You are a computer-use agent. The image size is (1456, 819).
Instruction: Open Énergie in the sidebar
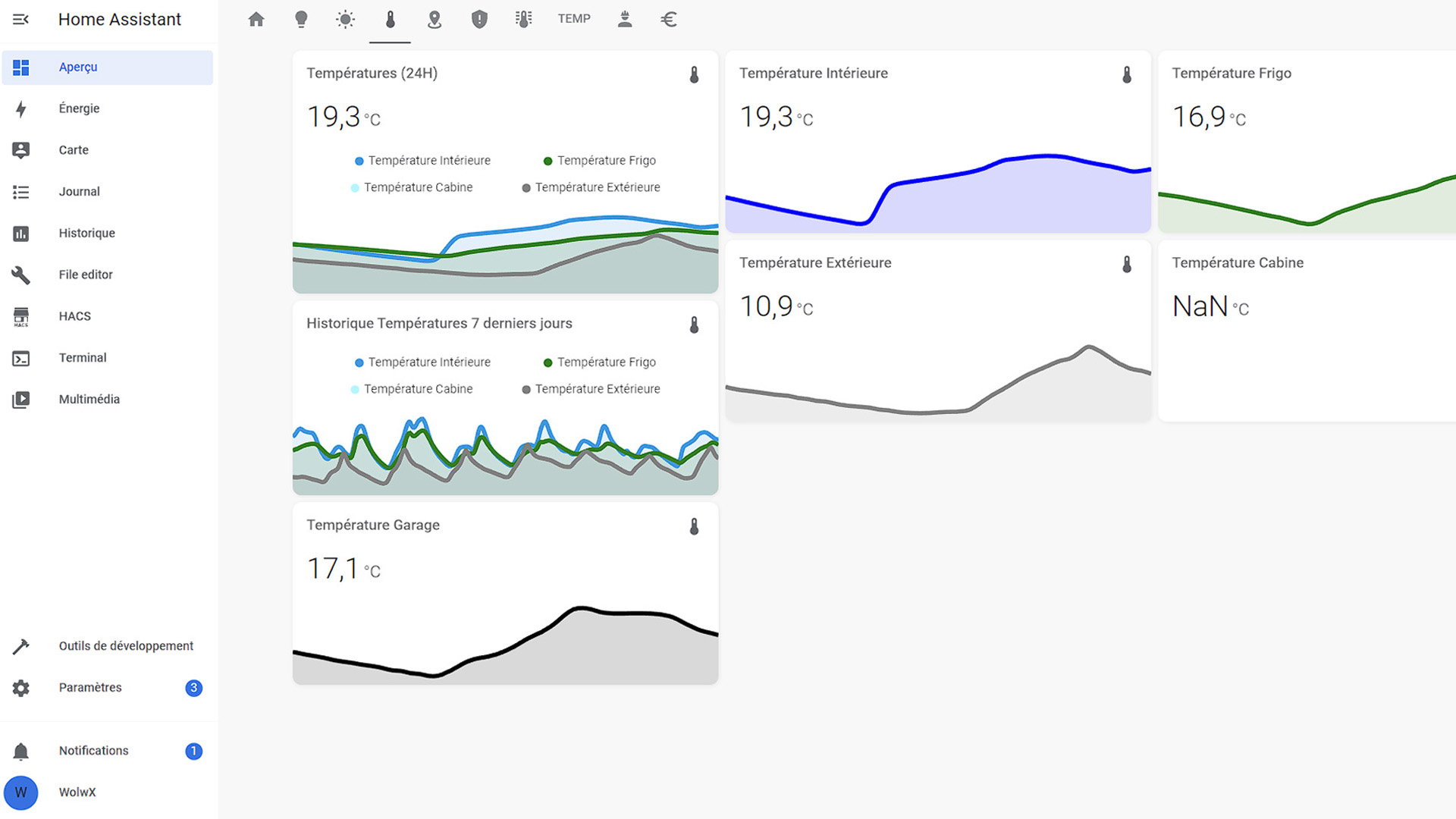click(79, 108)
